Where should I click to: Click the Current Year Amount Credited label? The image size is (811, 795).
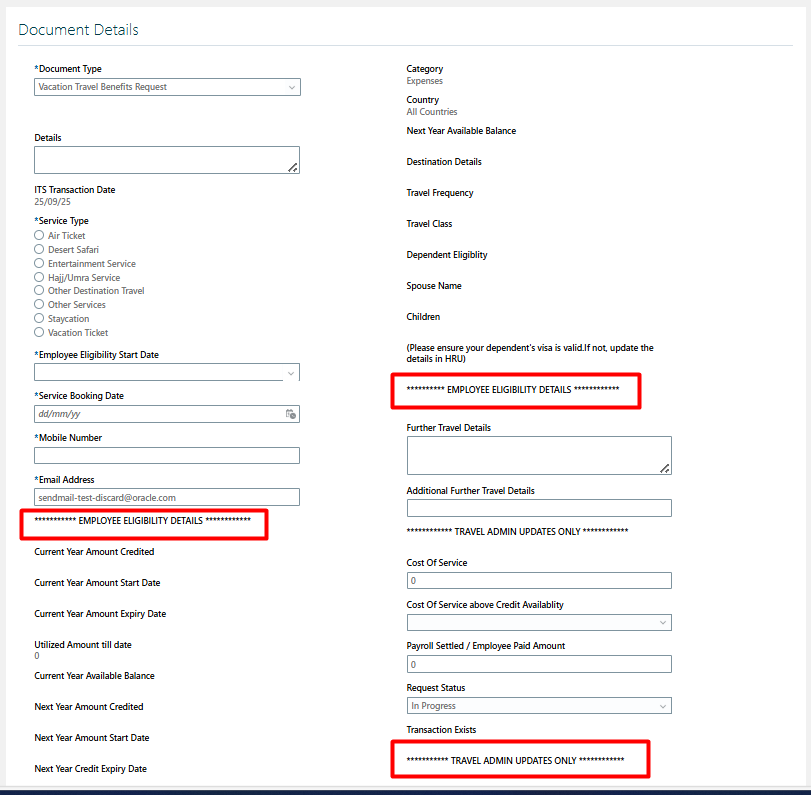coord(94,552)
